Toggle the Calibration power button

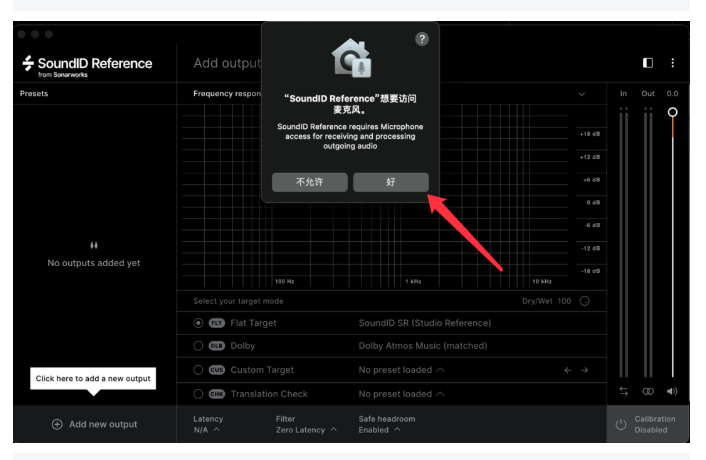coord(621,425)
